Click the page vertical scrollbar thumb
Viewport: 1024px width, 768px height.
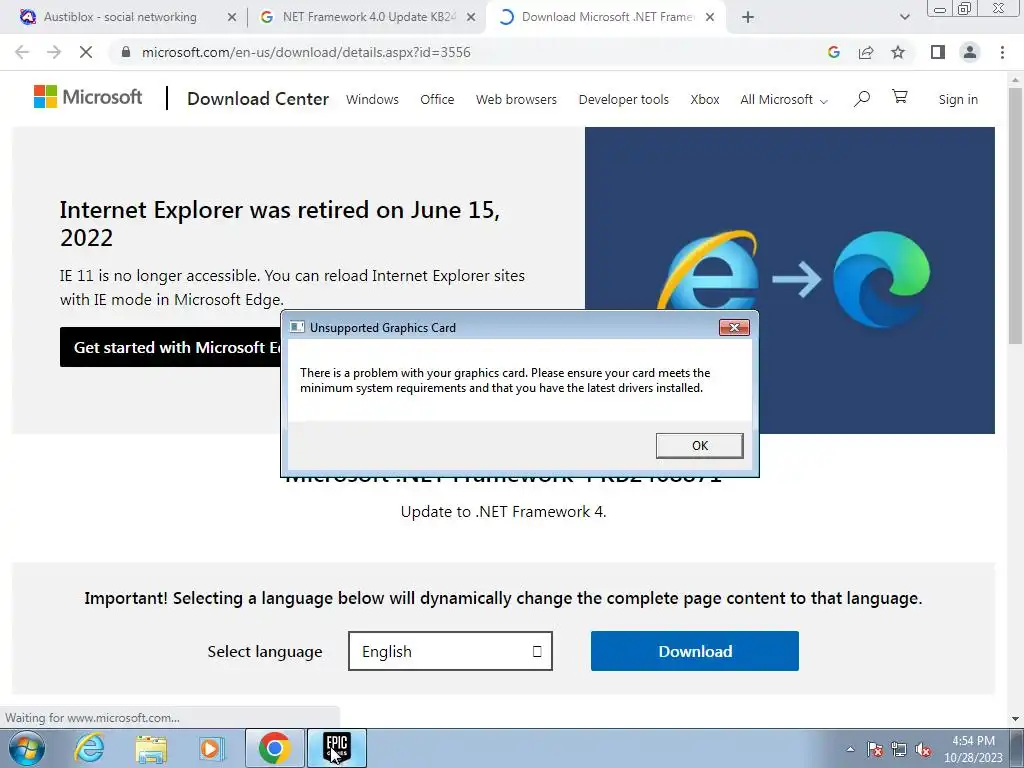(1016, 216)
